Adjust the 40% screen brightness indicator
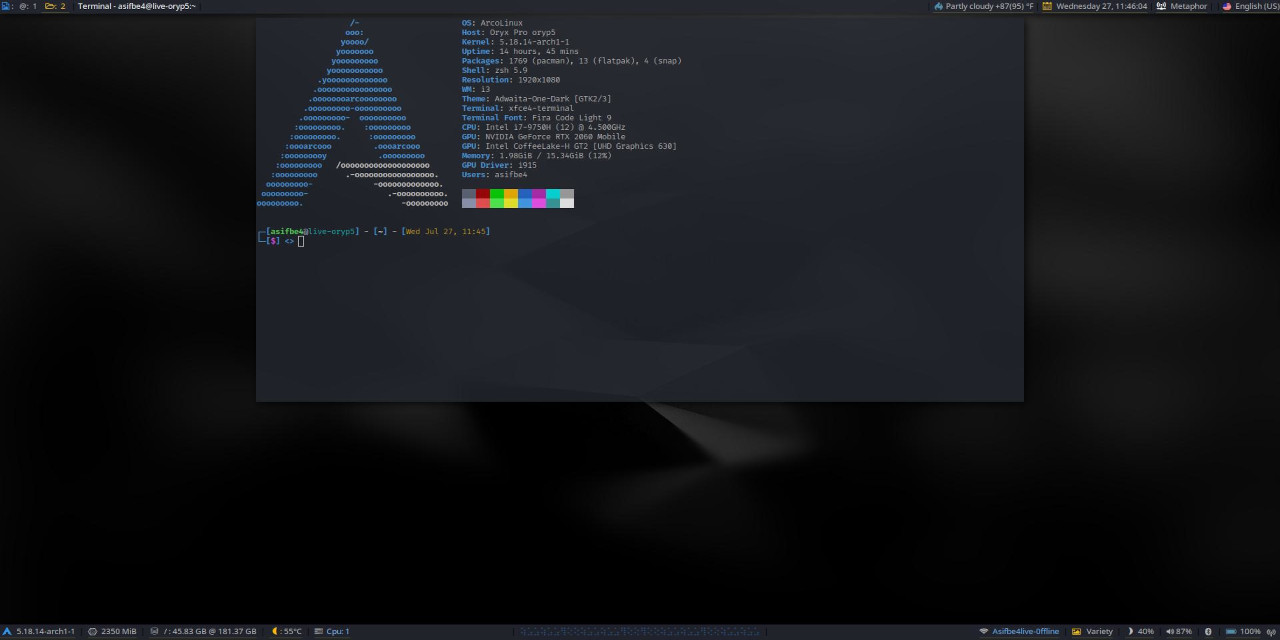 1141,632
